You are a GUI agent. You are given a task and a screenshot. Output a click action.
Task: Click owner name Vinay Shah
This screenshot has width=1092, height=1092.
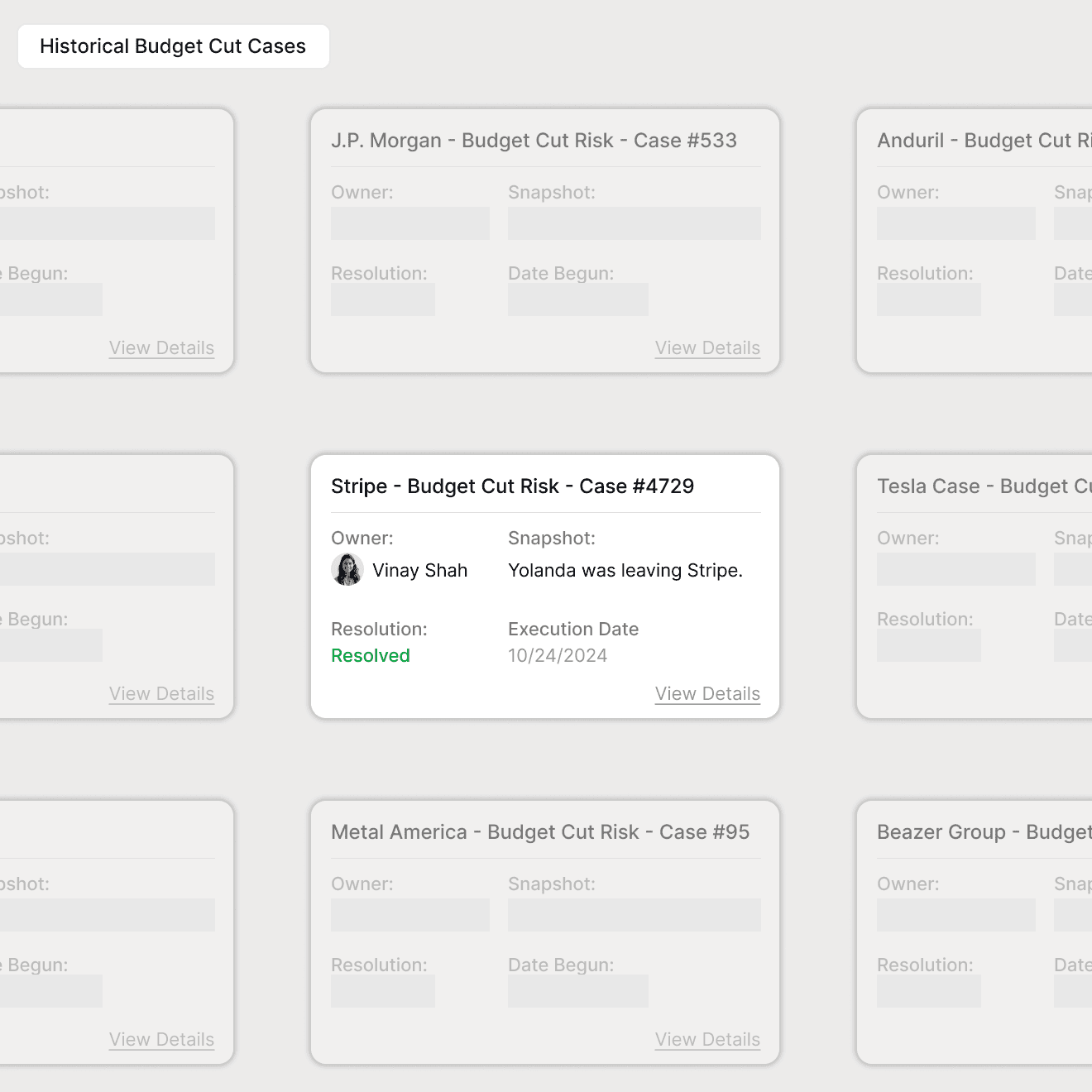pyautogui.click(x=419, y=570)
